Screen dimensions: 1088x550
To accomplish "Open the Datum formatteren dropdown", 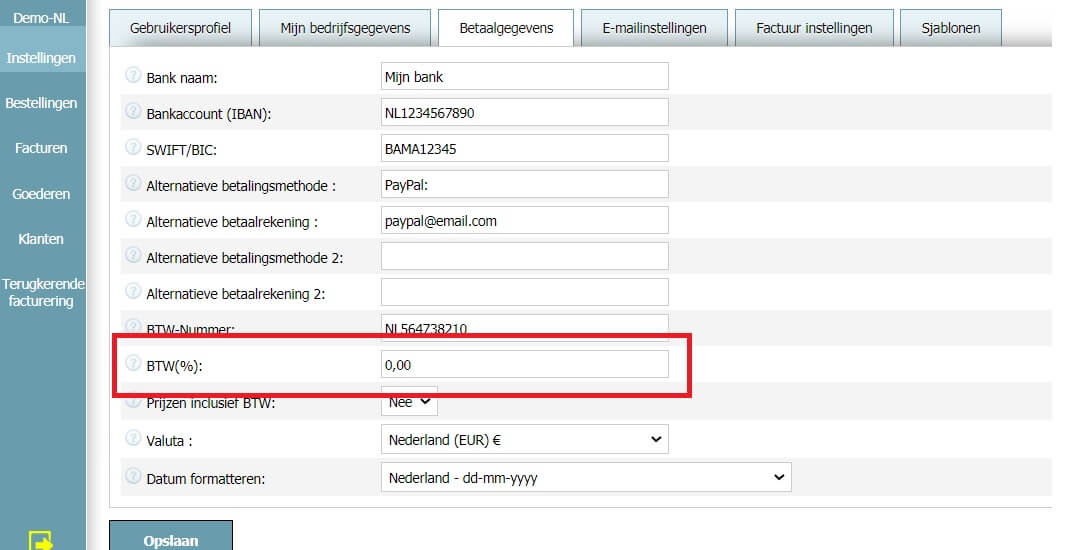I will coord(586,477).
